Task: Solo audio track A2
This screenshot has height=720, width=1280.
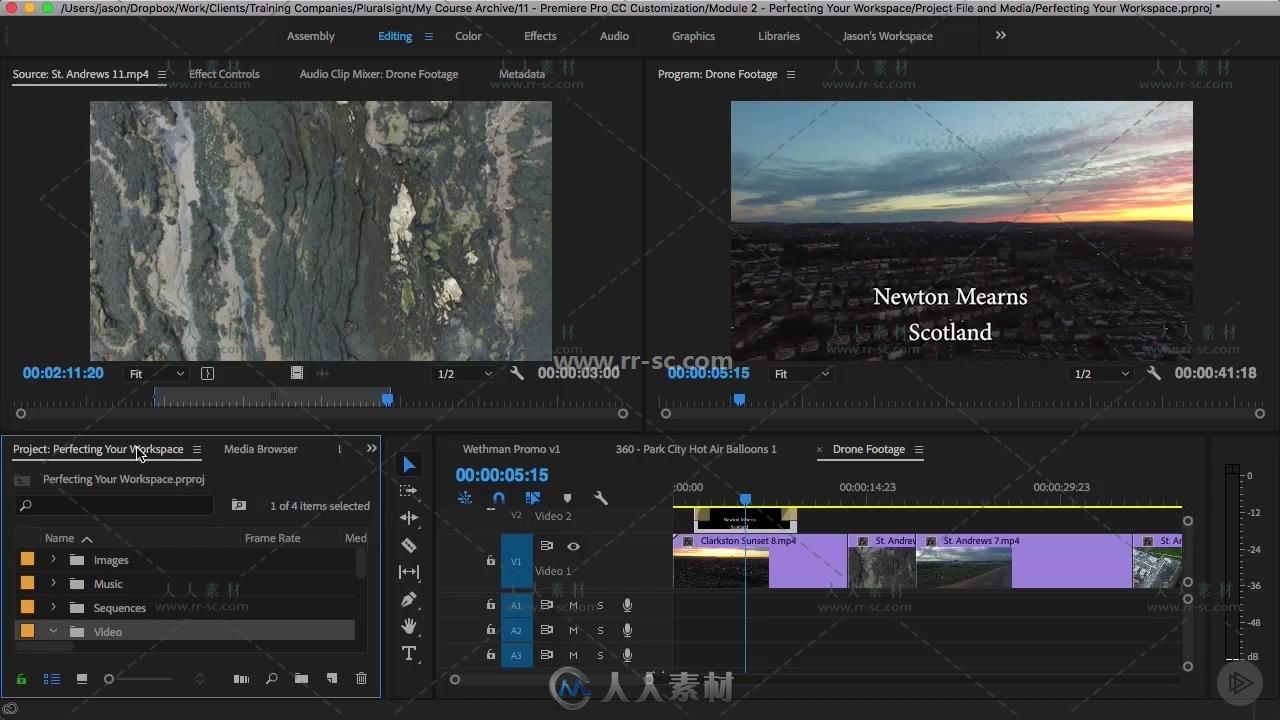Action: click(x=600, y=630)
